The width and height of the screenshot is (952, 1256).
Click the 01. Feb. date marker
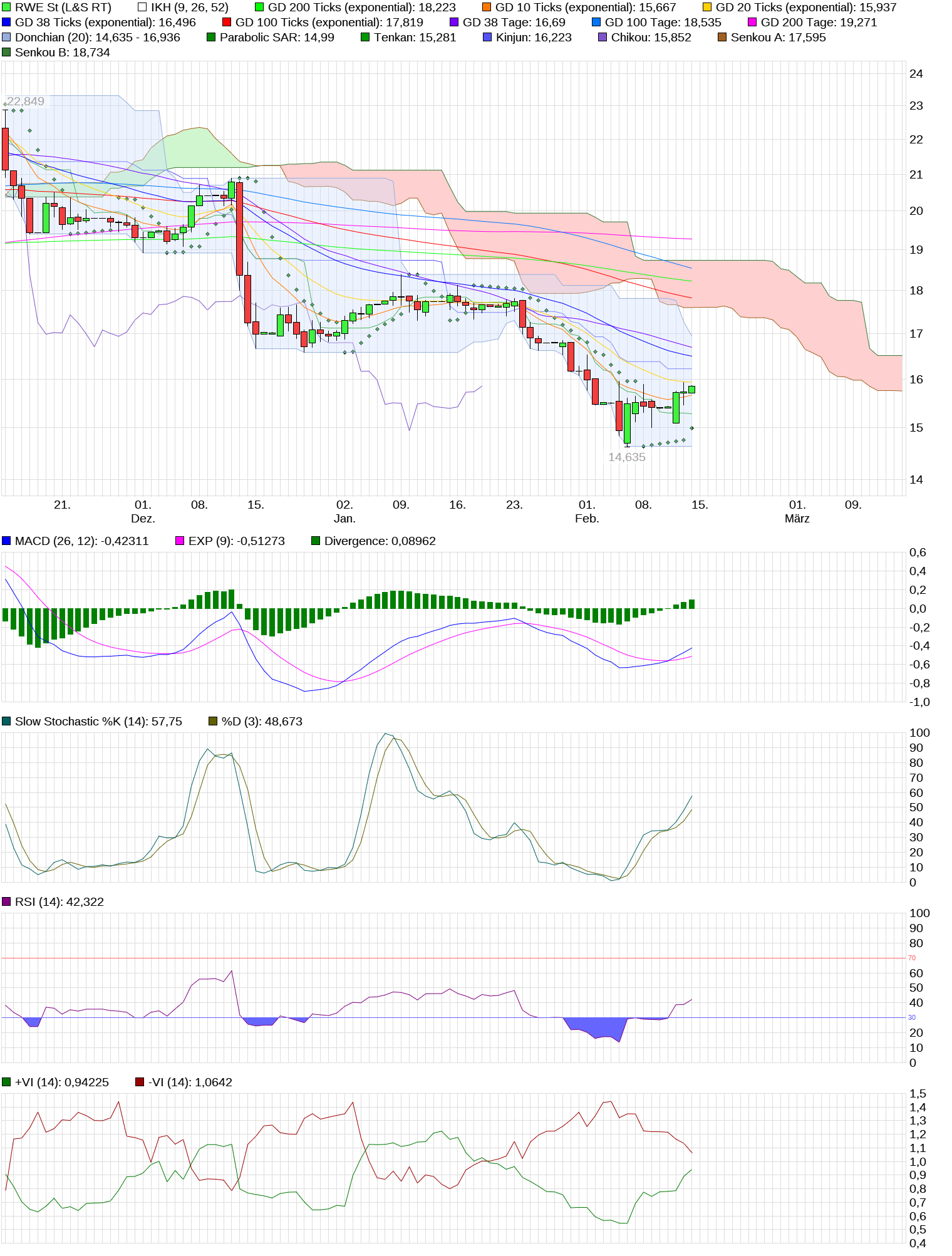point(587,512)
